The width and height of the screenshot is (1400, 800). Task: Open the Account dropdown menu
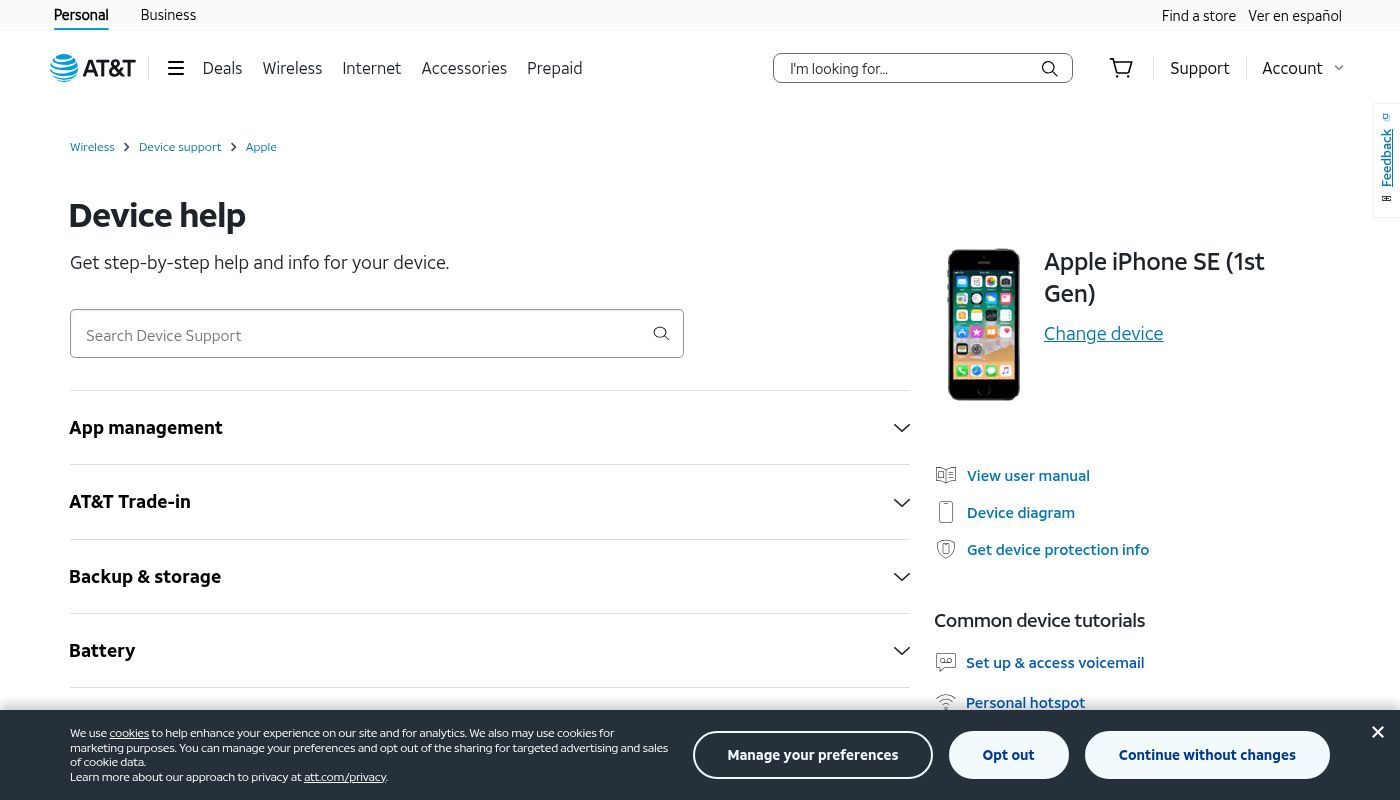pyautogui.click(x=1302, y=68)
